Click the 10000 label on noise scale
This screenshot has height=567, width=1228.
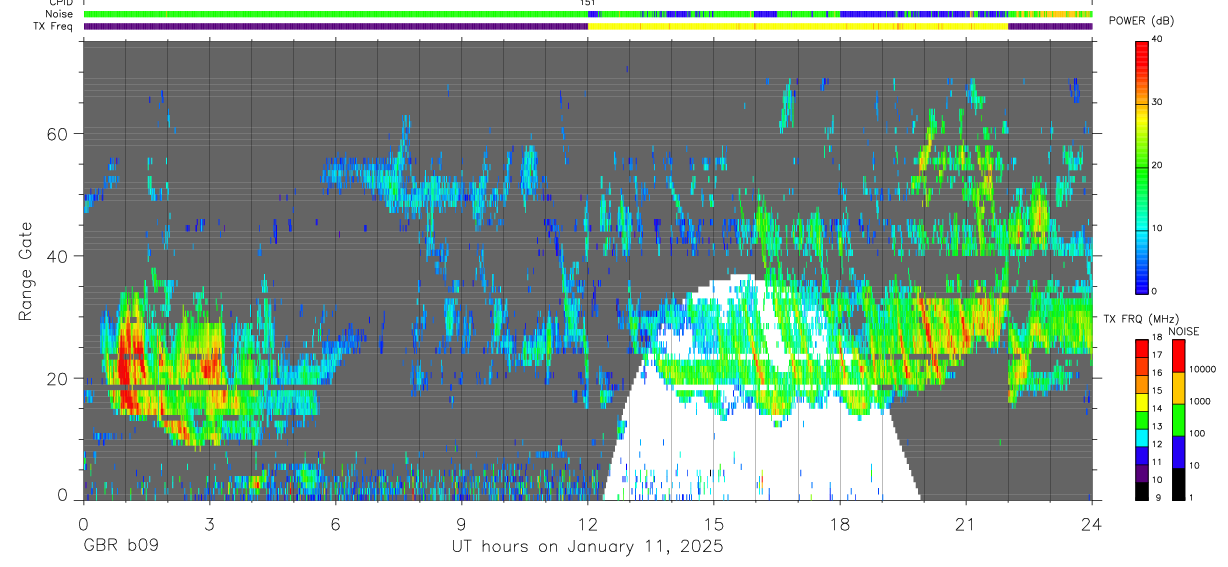point(1203,370)
